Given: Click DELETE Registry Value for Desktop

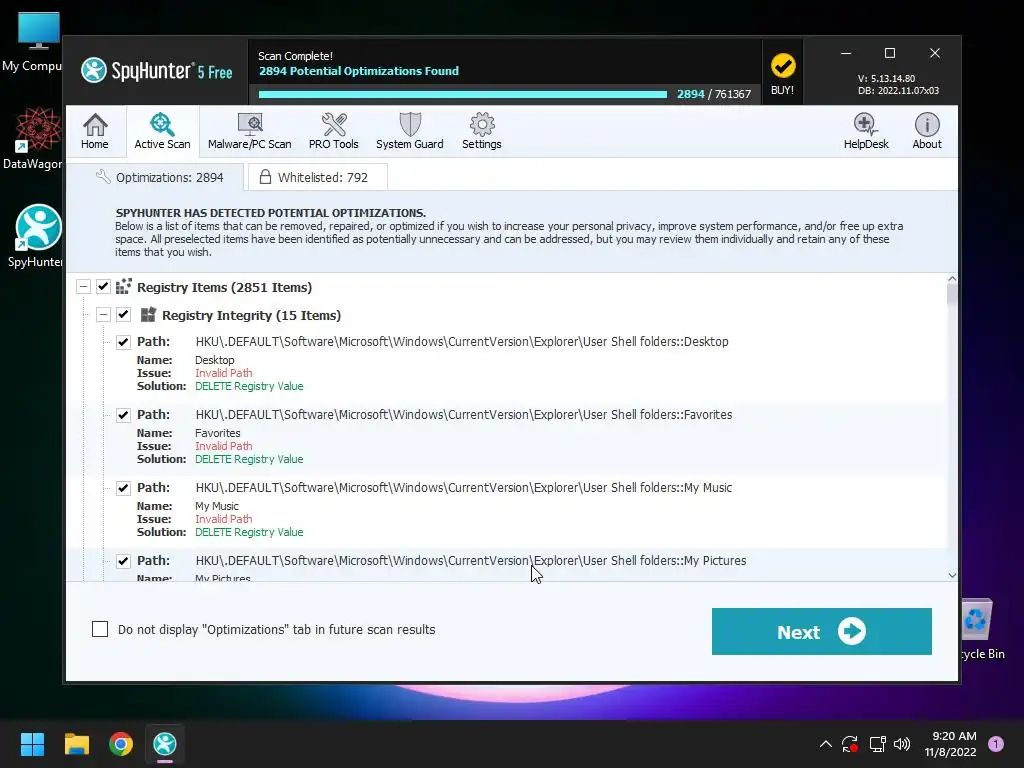Looking at the screenshot, I should (249, 386).
